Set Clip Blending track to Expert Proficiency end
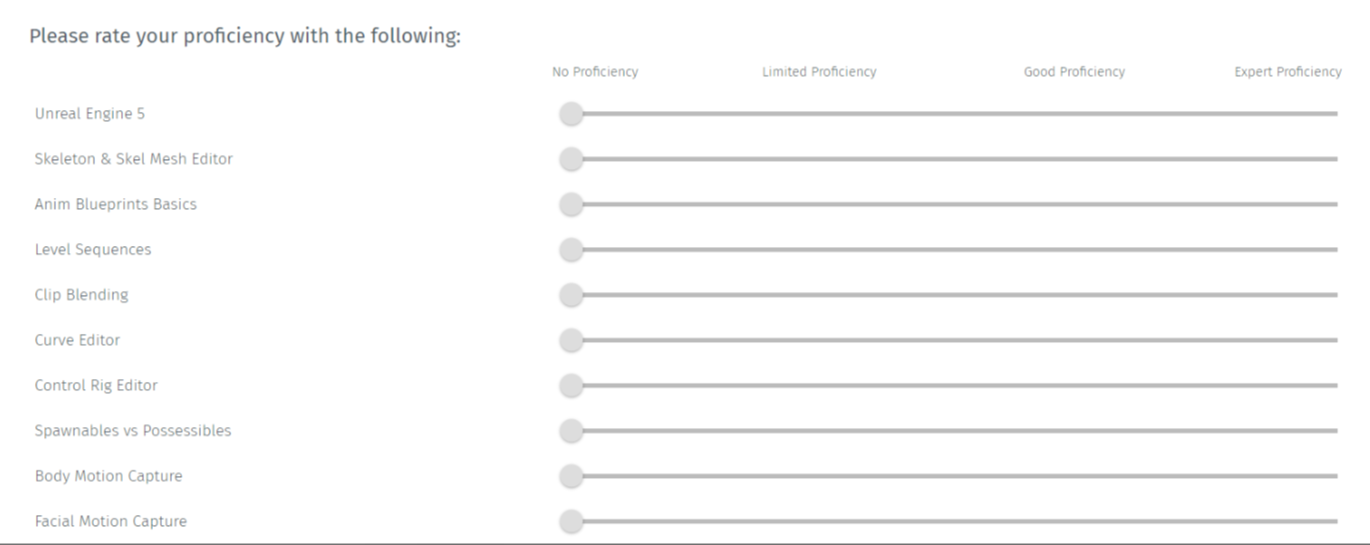This screenshot has width=1370, height=545. pyautogui.click(x=1335, y=295)
